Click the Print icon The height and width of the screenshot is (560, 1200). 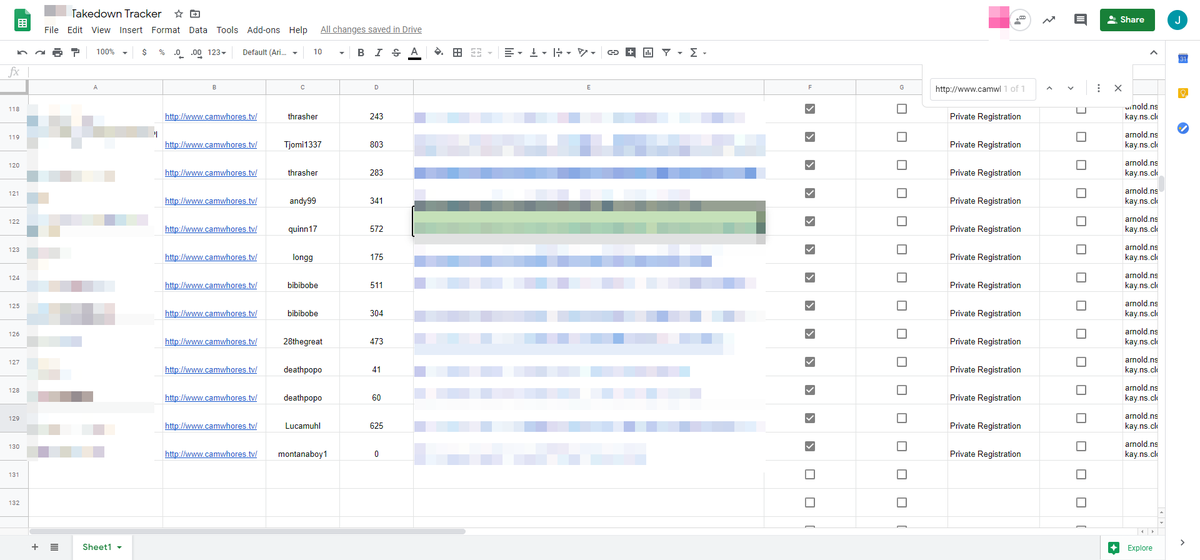tap(57, 52)
